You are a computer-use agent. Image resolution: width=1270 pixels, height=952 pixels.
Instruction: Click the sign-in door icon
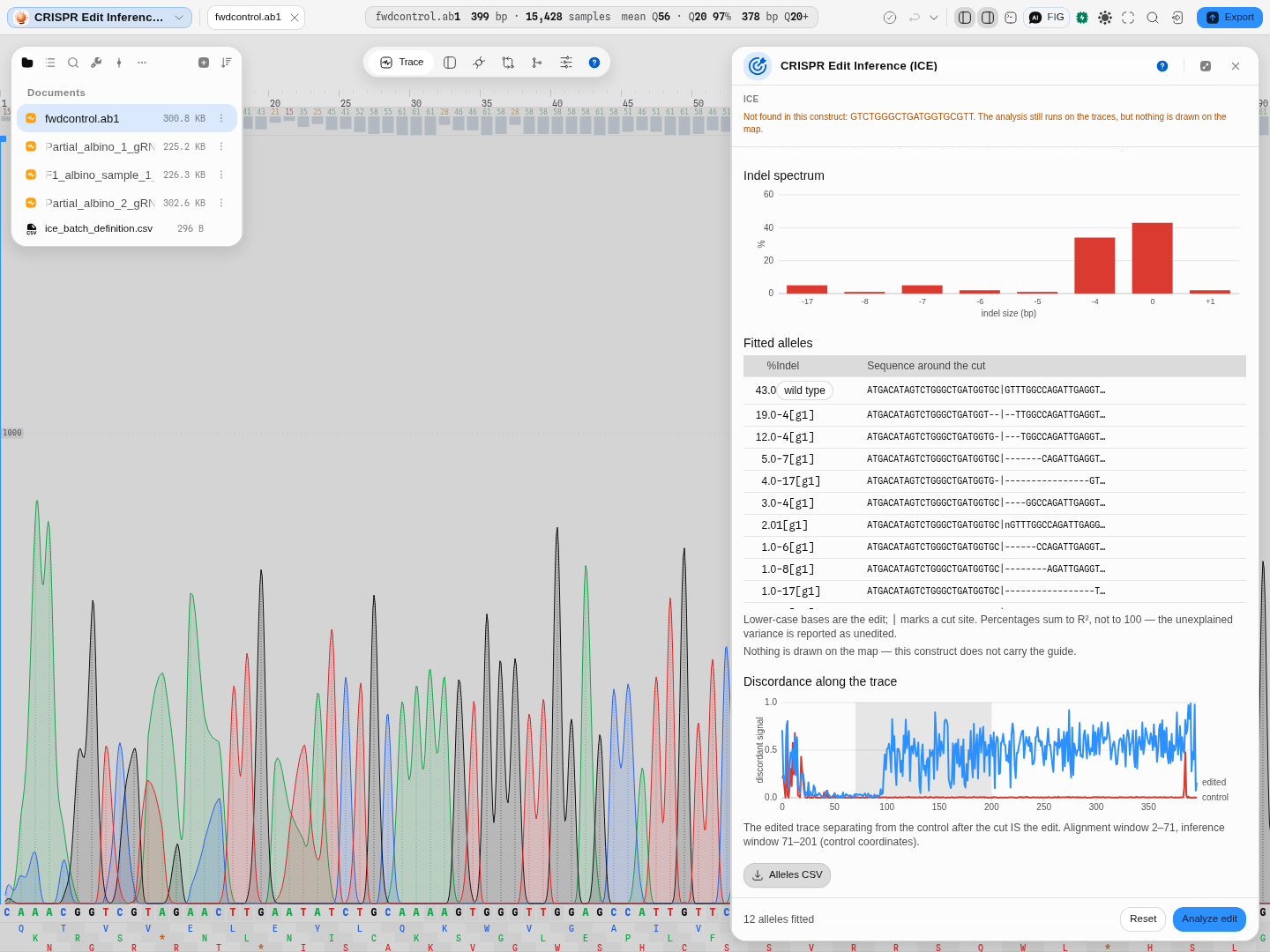click(1177, 18)
